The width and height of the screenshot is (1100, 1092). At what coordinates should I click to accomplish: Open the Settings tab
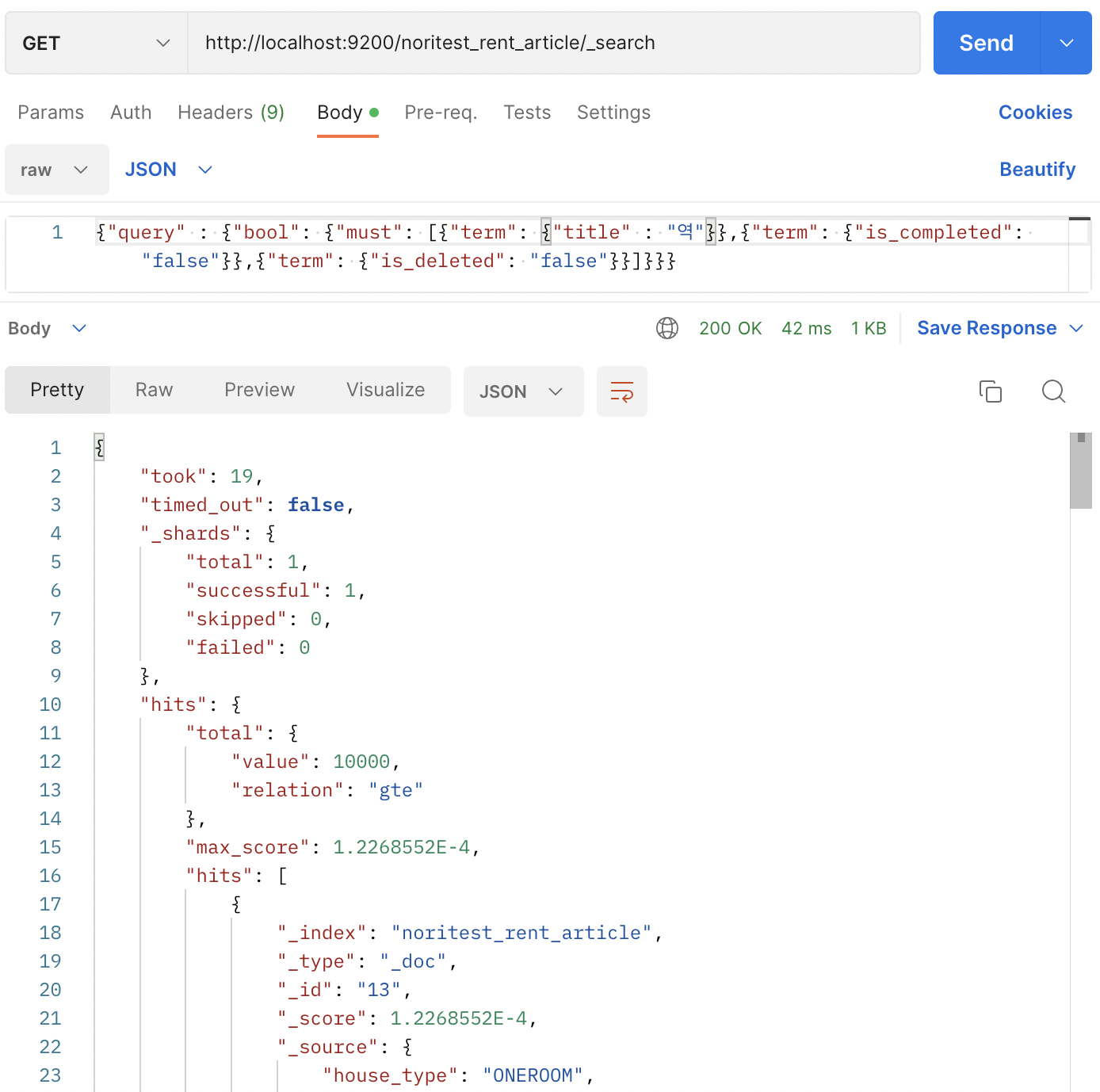[613, 113]
